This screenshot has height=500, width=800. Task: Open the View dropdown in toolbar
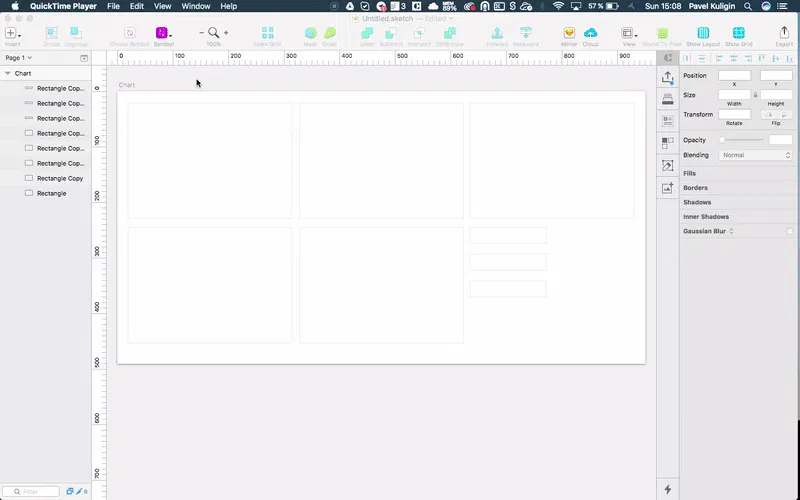tap(629, 33)
